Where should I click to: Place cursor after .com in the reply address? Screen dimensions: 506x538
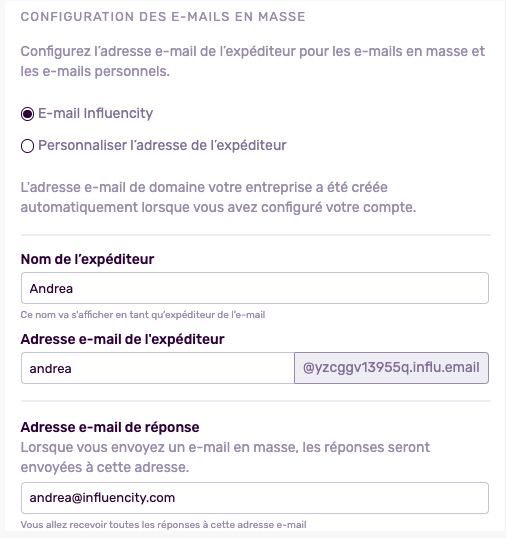point(176,498)
